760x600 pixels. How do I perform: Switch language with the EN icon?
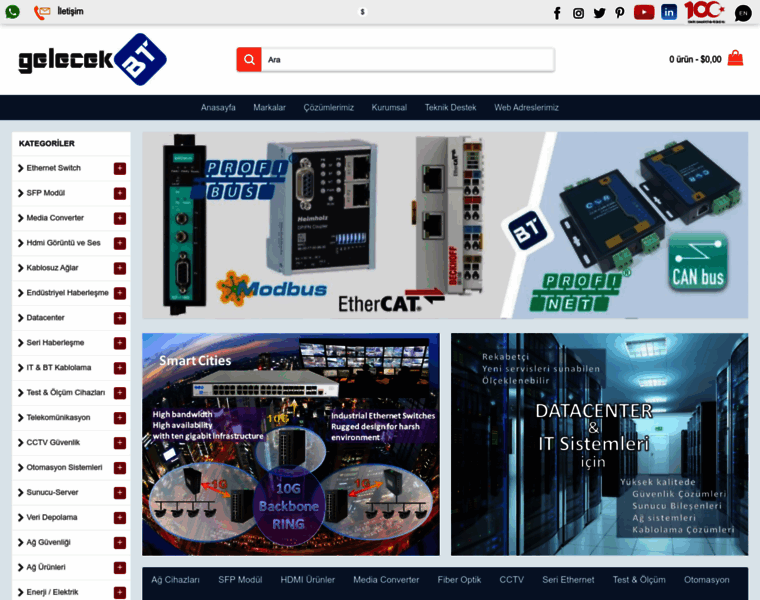click(x=743, y=14)
